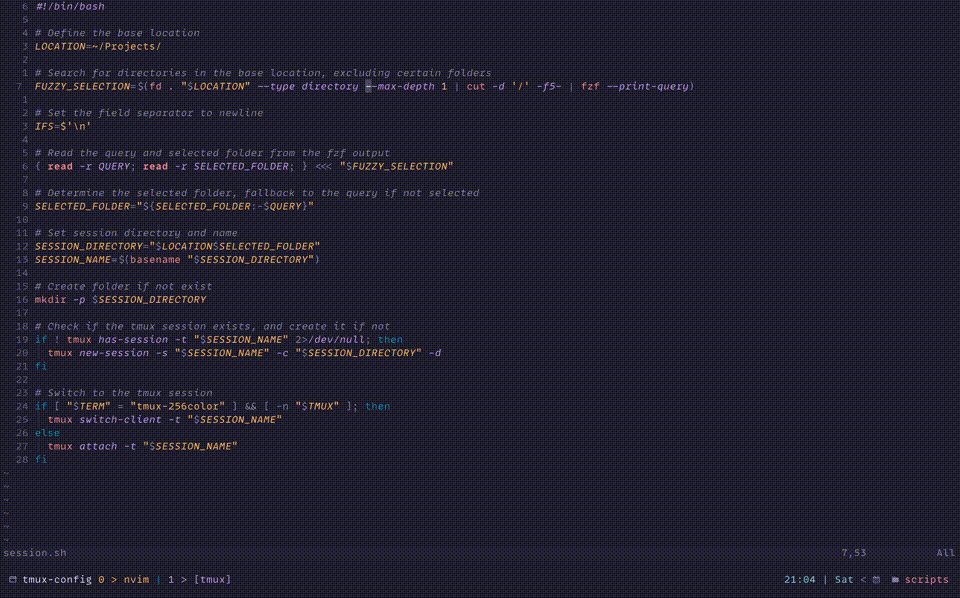
Task: Click the All scroll position indicator
Action: (945, 552)
